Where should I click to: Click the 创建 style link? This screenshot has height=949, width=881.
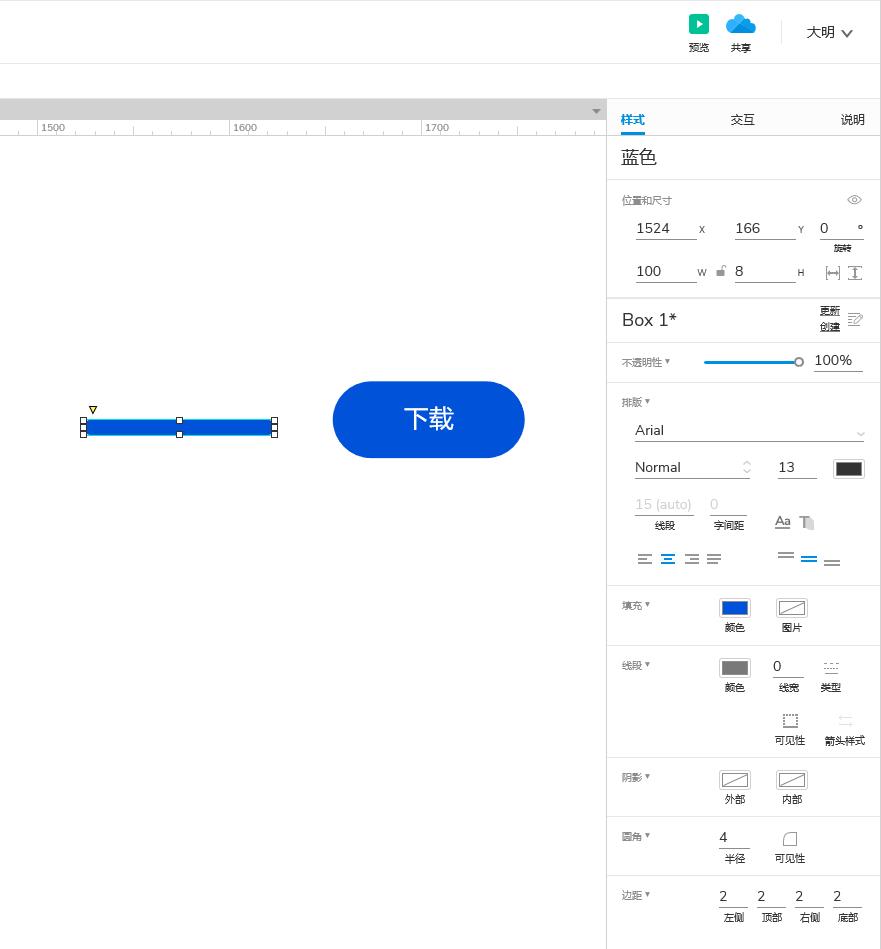pyautogui.click(x=830, y=327)
